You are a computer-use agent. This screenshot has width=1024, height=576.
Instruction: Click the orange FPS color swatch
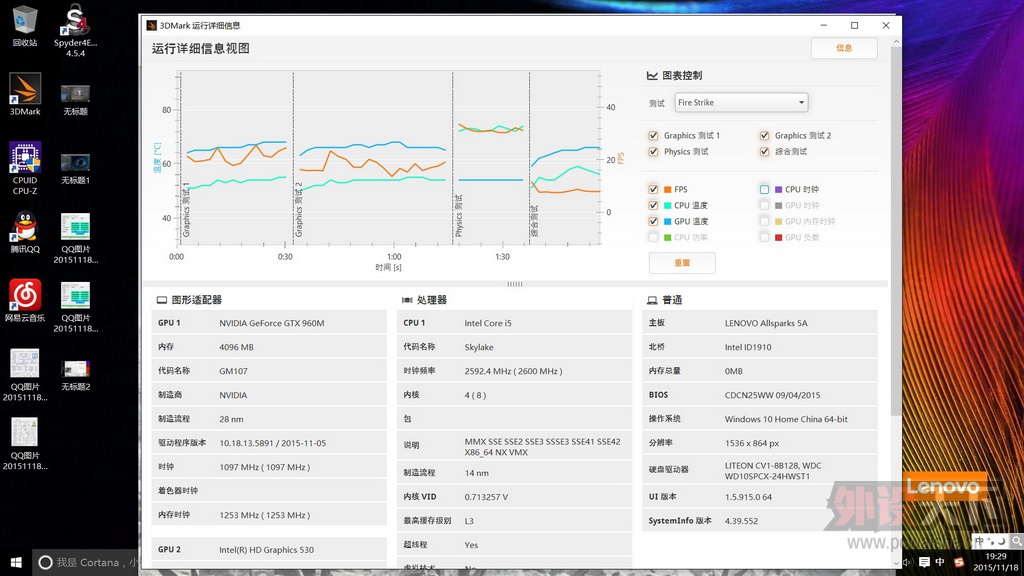point(667,189)
